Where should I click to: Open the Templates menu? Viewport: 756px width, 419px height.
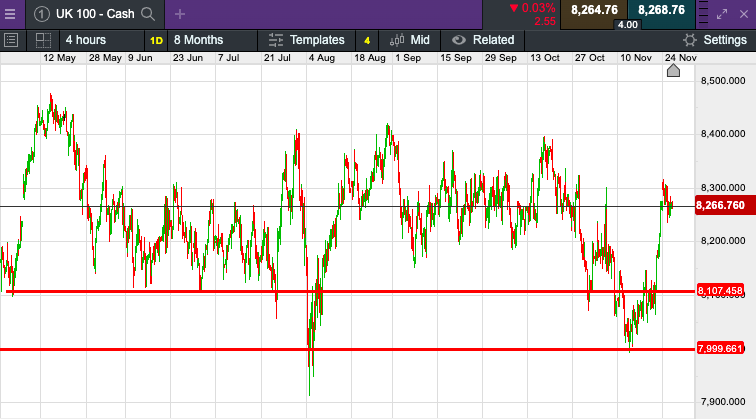click(317, 40)
